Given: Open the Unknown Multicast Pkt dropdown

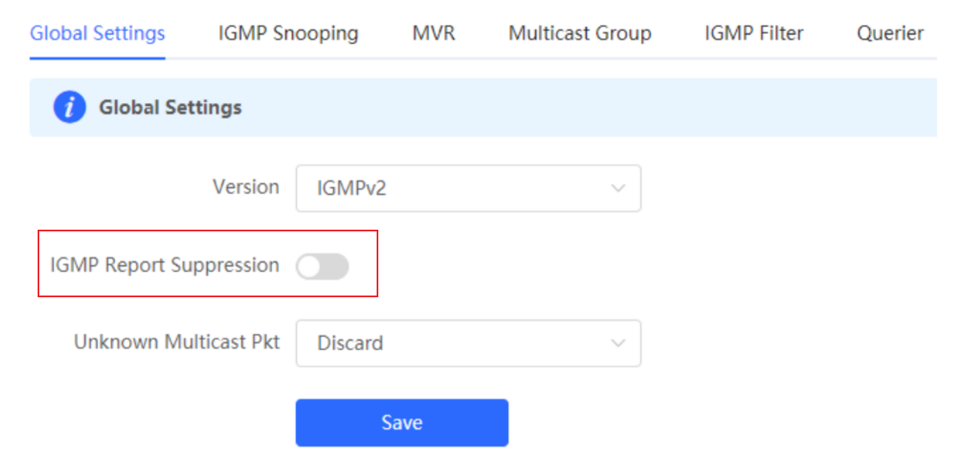Looking at the screenshot, I should coord(468,343).
